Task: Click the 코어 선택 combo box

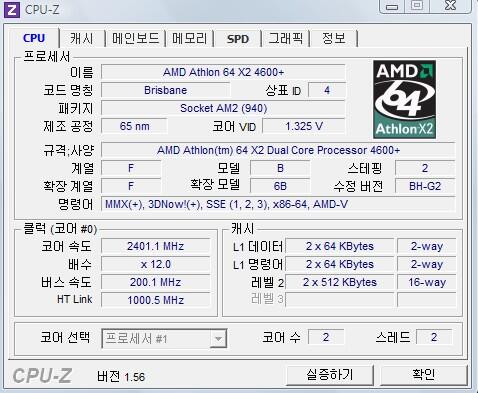Action: pyautogui.click(x=164, y=339)
